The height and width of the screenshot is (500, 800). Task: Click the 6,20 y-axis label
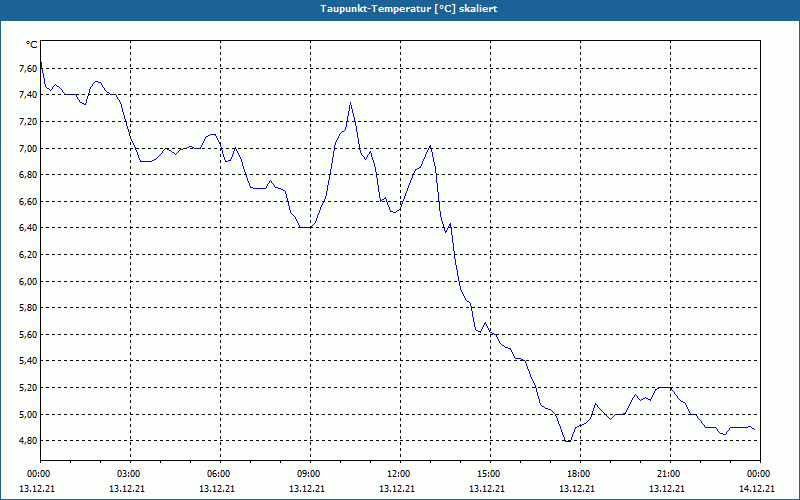click(x=28, y=255)
